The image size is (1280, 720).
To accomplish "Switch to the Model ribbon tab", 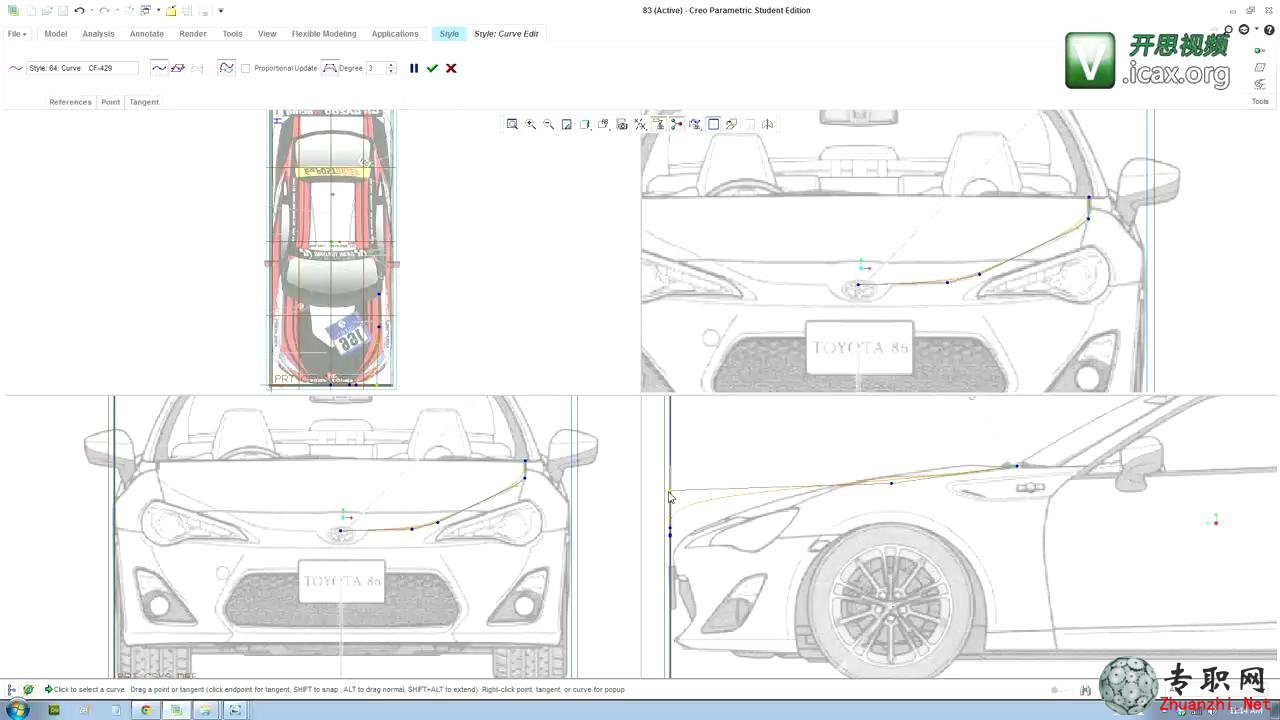I will 56,34.
